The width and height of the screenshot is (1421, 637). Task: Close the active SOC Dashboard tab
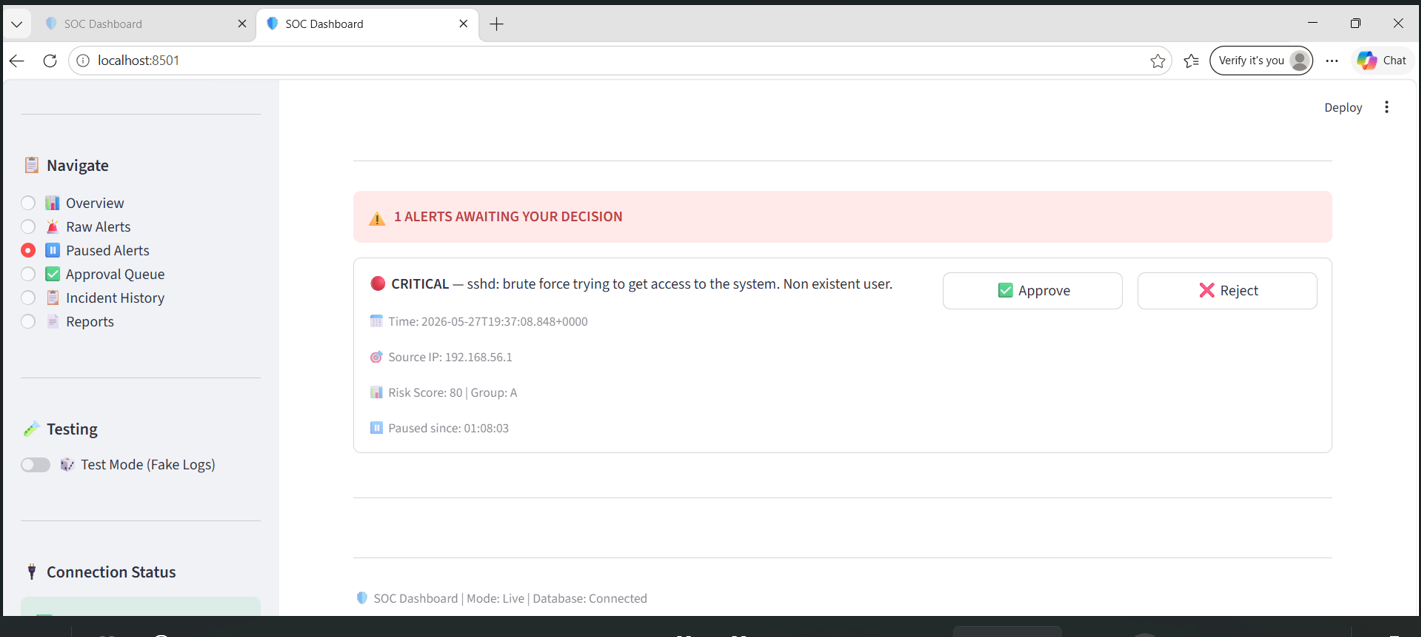[463, 24]
